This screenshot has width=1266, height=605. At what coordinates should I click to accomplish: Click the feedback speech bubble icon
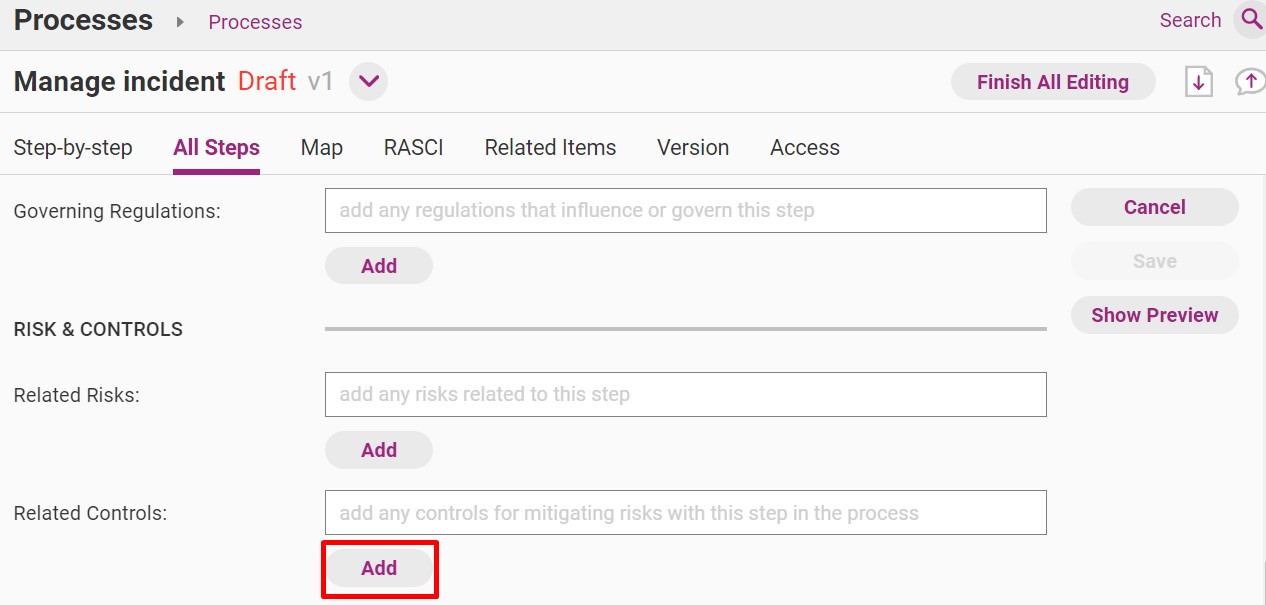1250,82
